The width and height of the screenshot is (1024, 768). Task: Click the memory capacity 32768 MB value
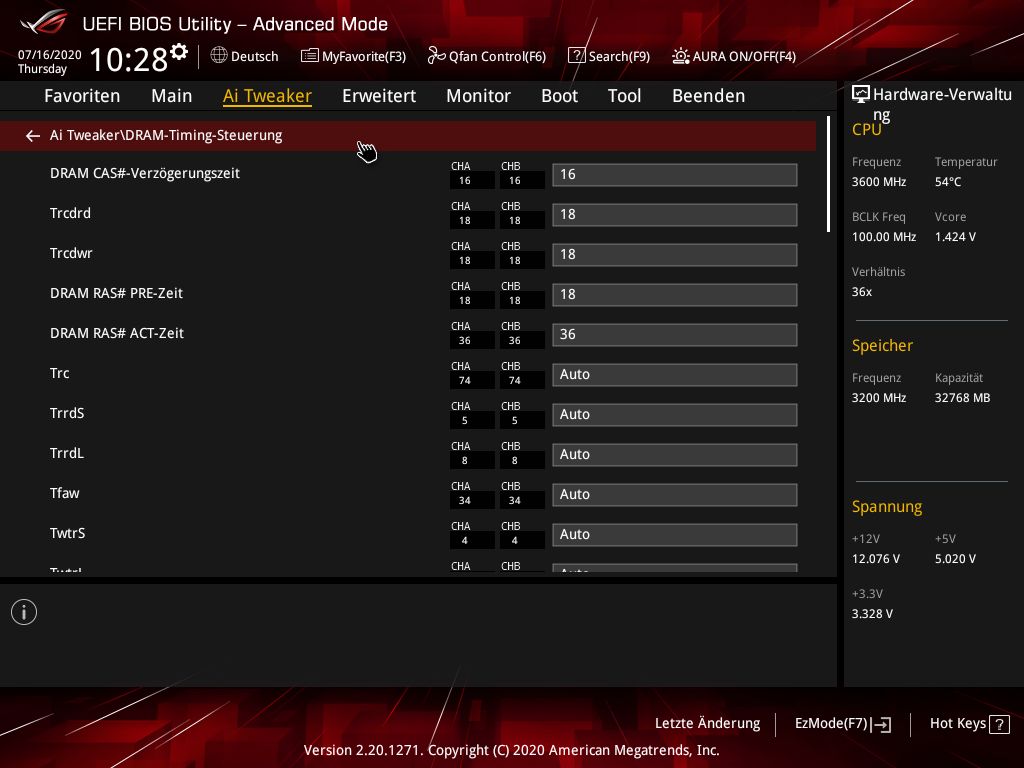(963, 398)
